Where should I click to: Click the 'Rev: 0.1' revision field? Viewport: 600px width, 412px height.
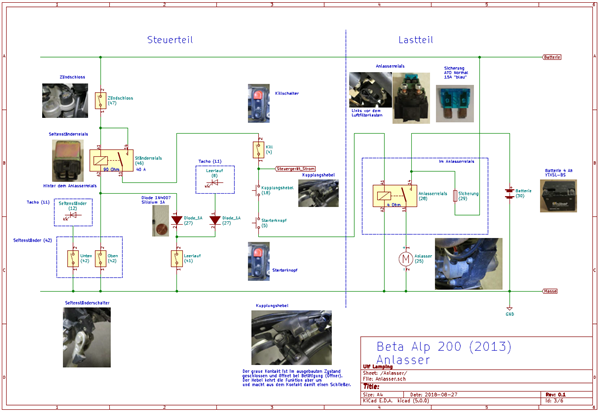point(556,394)
